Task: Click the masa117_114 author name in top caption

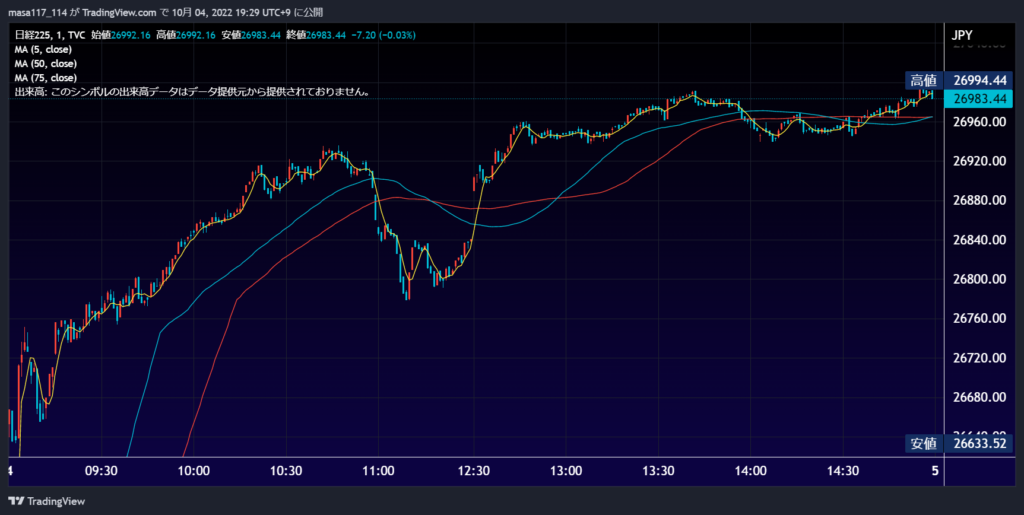Action: [37, 12]
